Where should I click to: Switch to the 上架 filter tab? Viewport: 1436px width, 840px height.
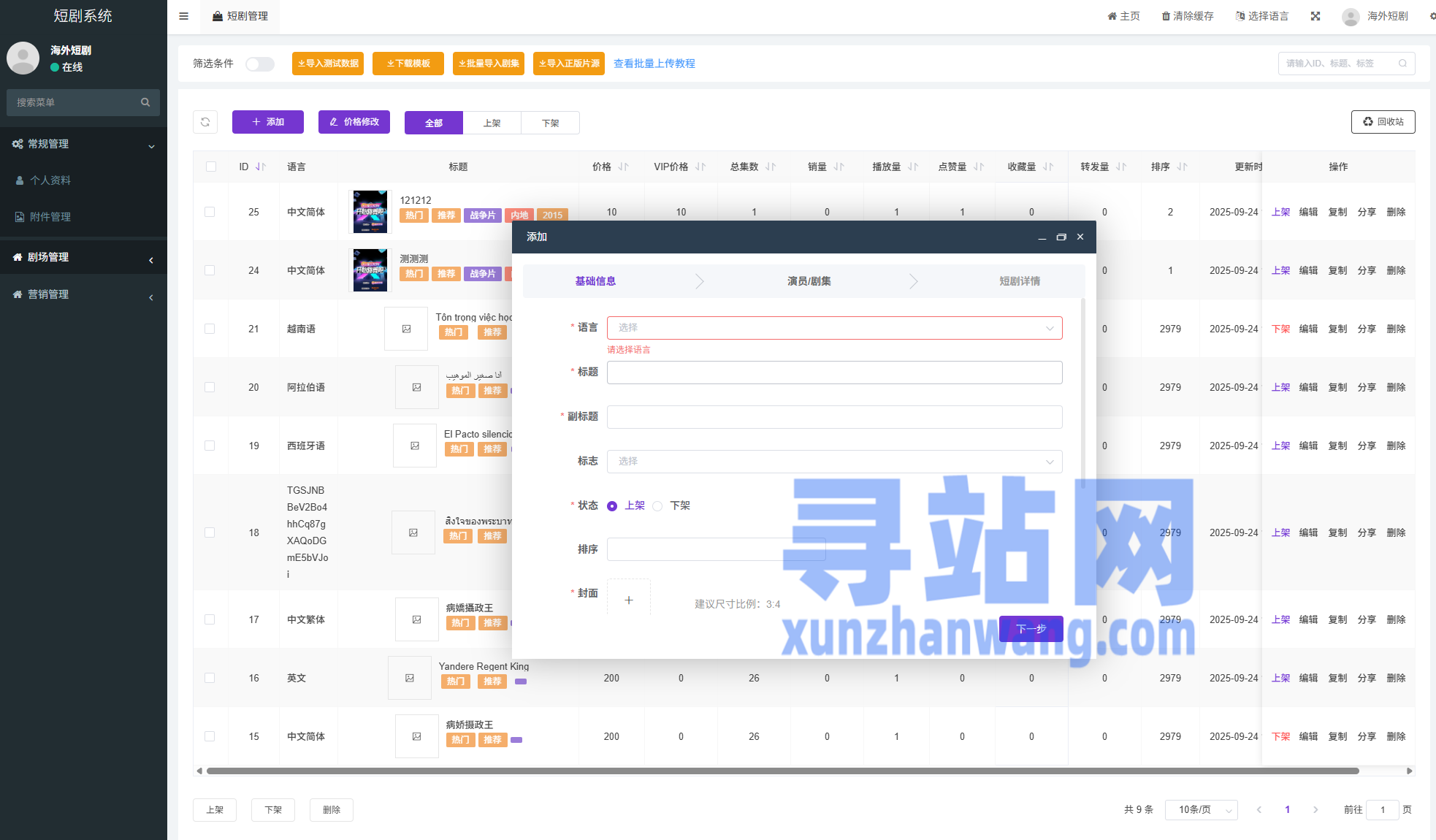492,123
